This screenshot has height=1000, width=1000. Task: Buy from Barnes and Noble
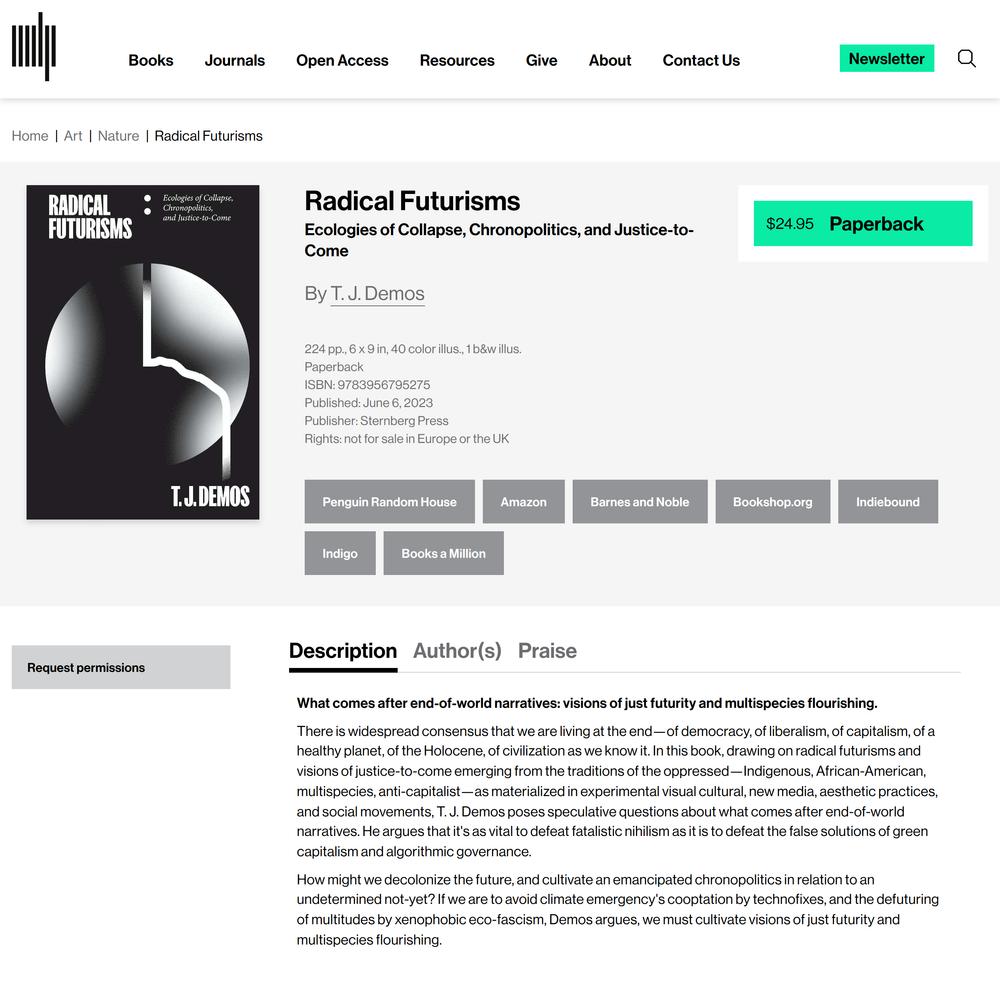640,502
